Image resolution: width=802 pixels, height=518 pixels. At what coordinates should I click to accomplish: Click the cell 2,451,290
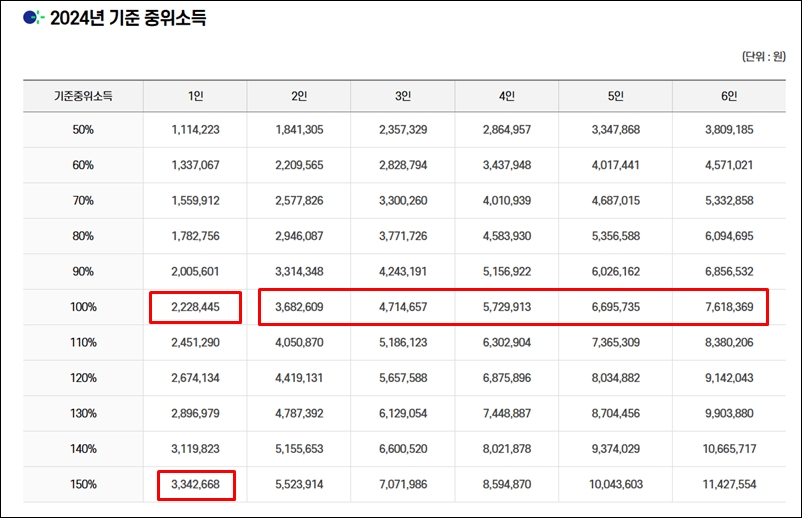(195, 343)
